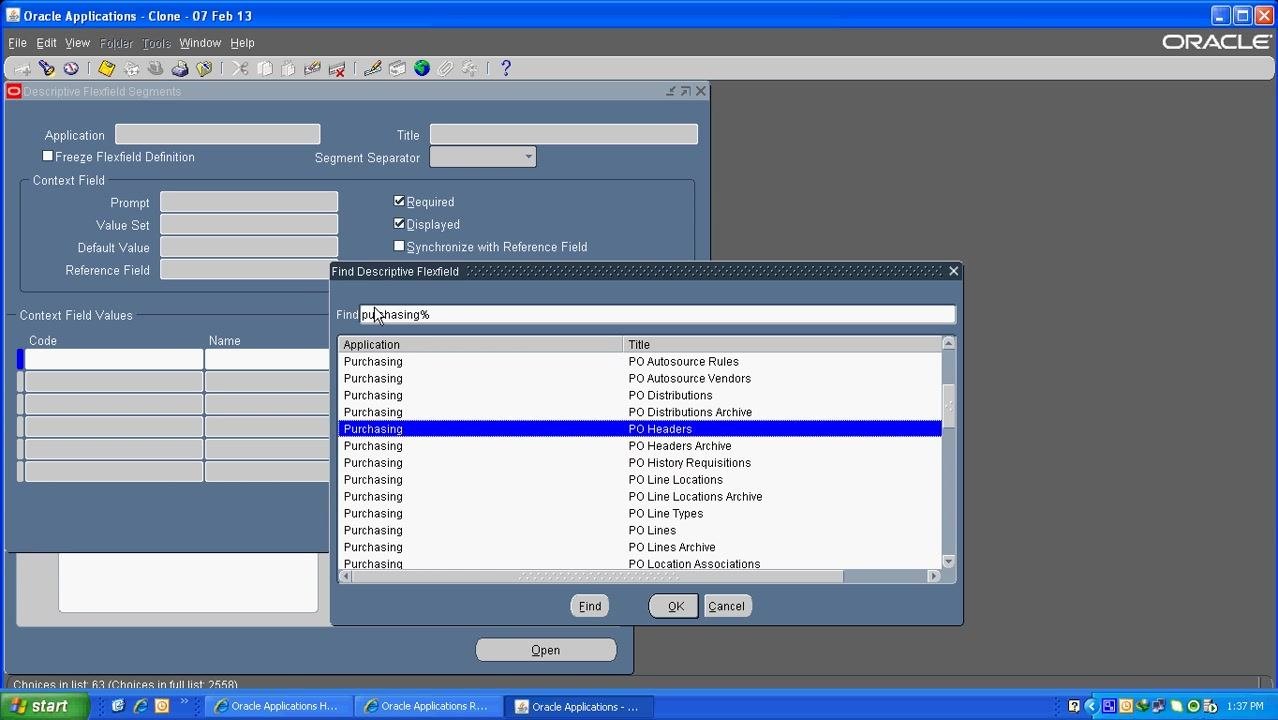
Task: Click the Print toolbar icon
Action: coord(180,69)
